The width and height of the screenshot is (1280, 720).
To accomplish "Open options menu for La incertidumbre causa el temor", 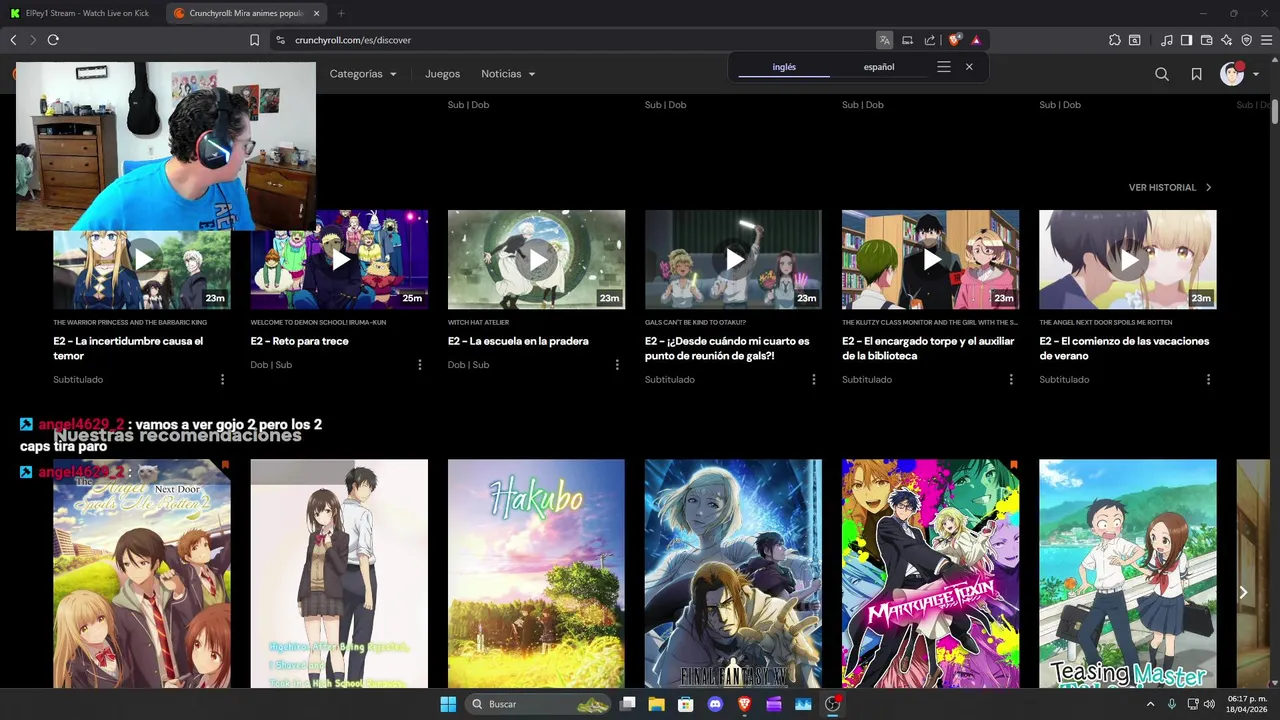I will tap(222, 380).
